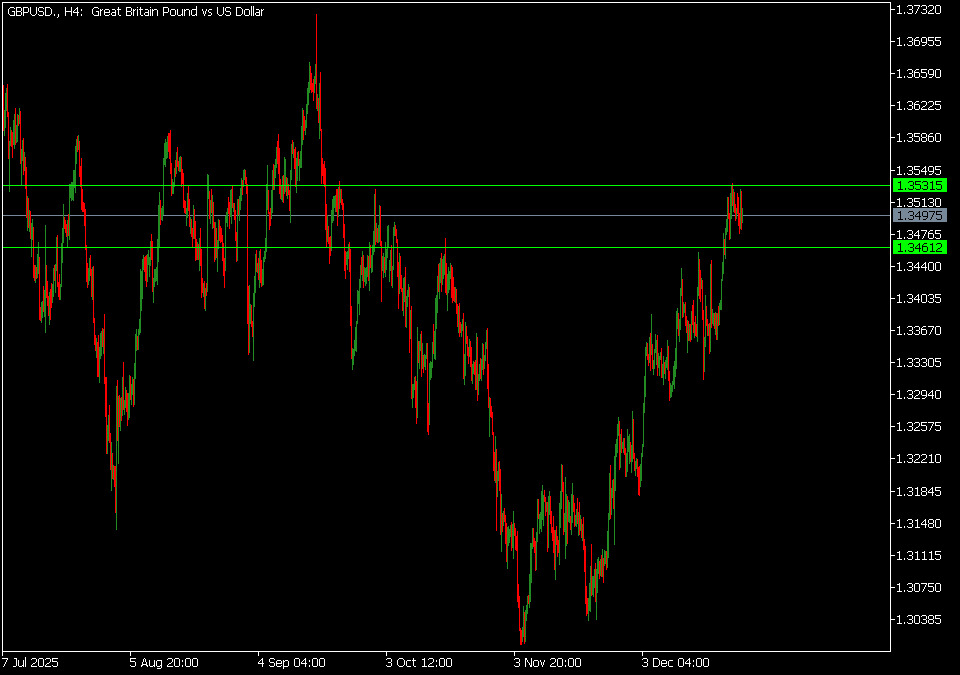Click the 5 Aug 20:00 time label
The height and width of the screenshot is (675, 960).
tap(164, 662)
